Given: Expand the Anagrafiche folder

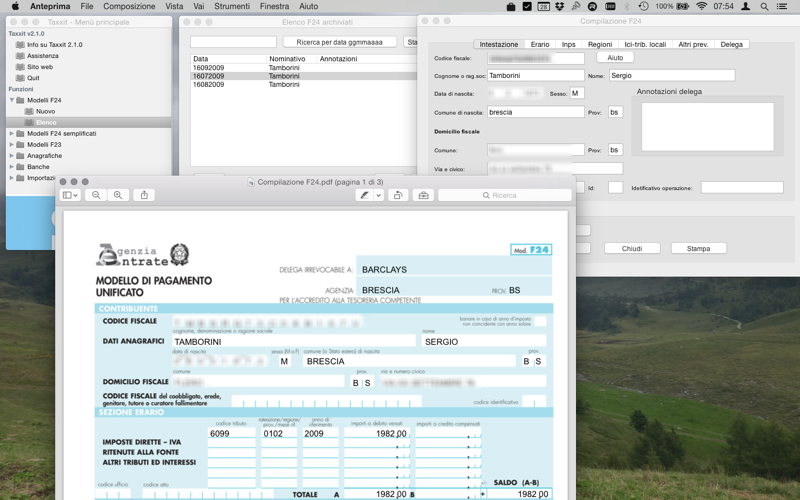Looking at the screenshot, I should pos(12,156).
